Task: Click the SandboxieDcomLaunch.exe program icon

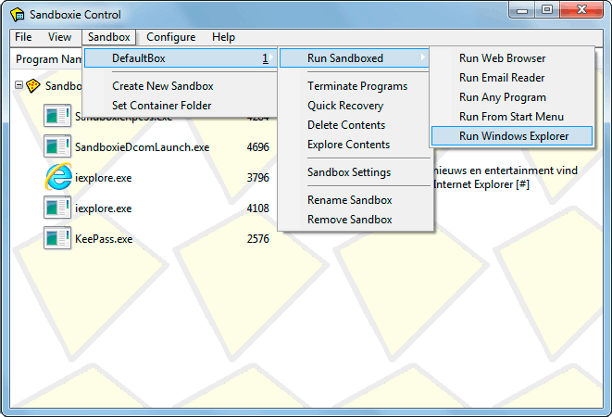Action: [57, 146]
